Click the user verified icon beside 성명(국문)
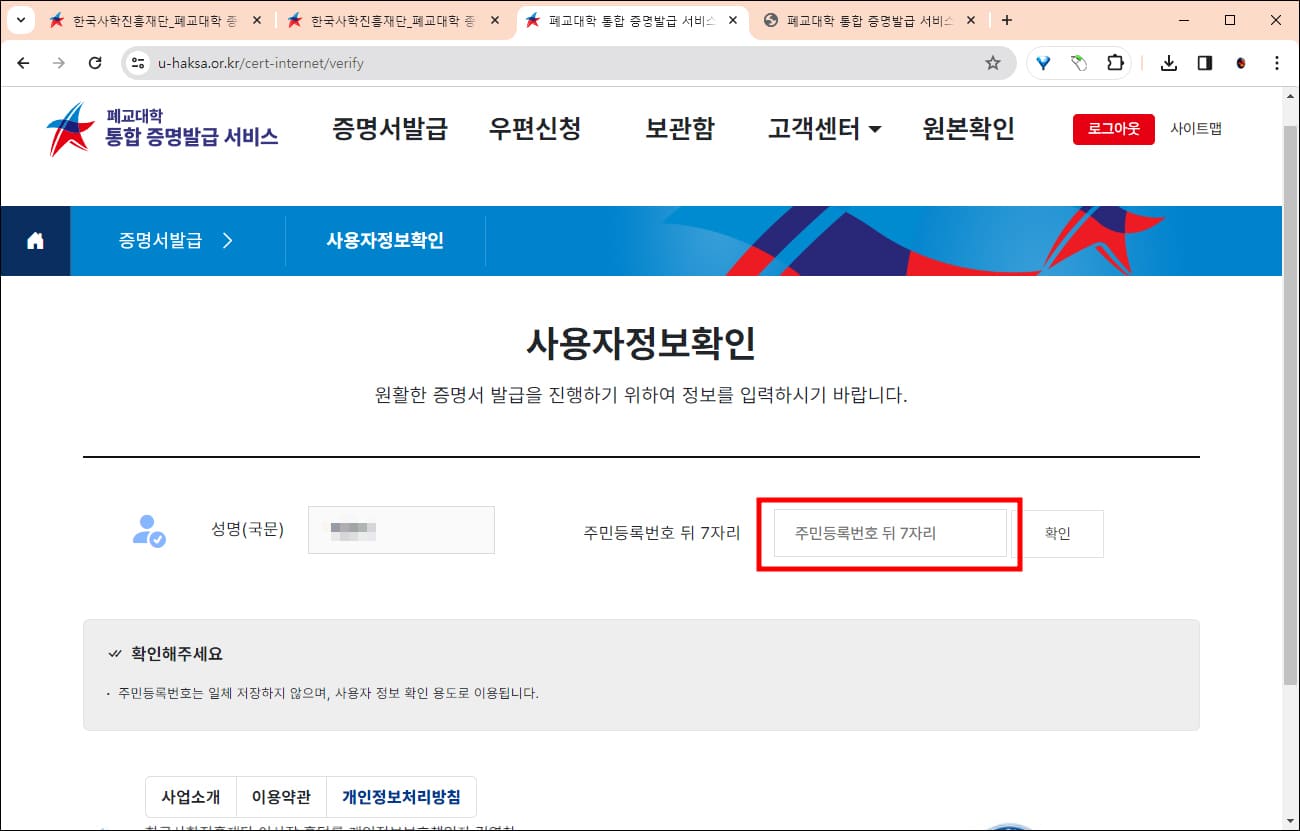Viewport: 1300px width, 831px height. tap(149, 530)
